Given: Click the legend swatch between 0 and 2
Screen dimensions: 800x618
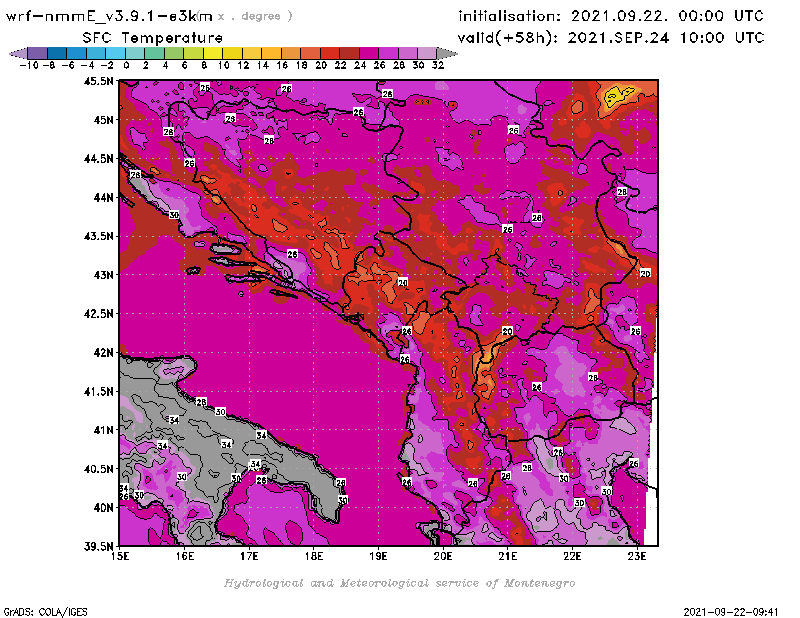Looking at the screenshot, I should tap(135, 53).
